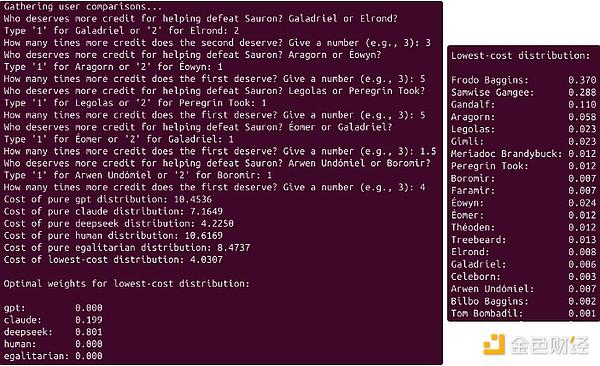Click the Chinese watermark text beside logo
Viewport: 600px width, 366px height.
550,345
